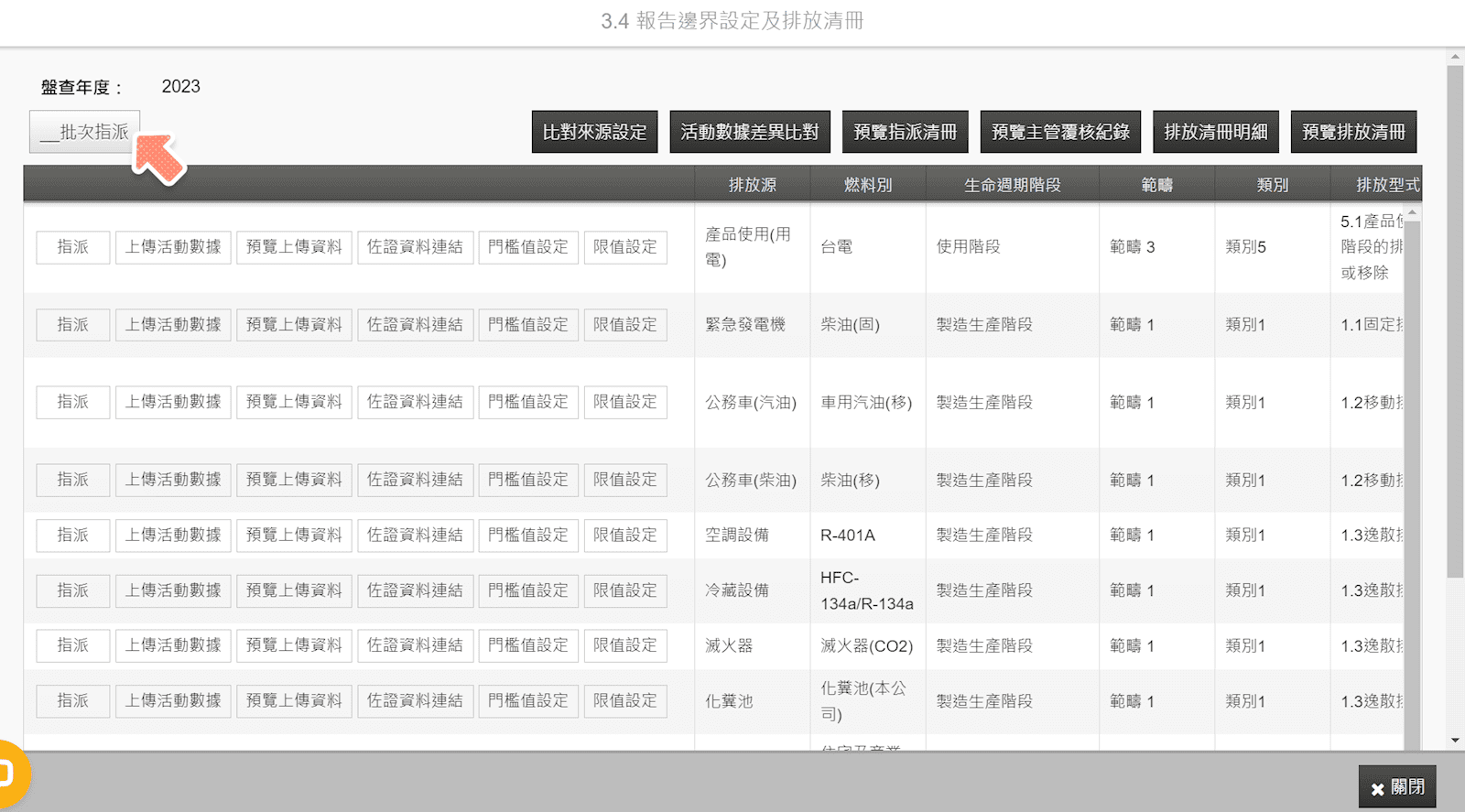Click 指派 for the 緊急發電機 row

click(73, 325)
